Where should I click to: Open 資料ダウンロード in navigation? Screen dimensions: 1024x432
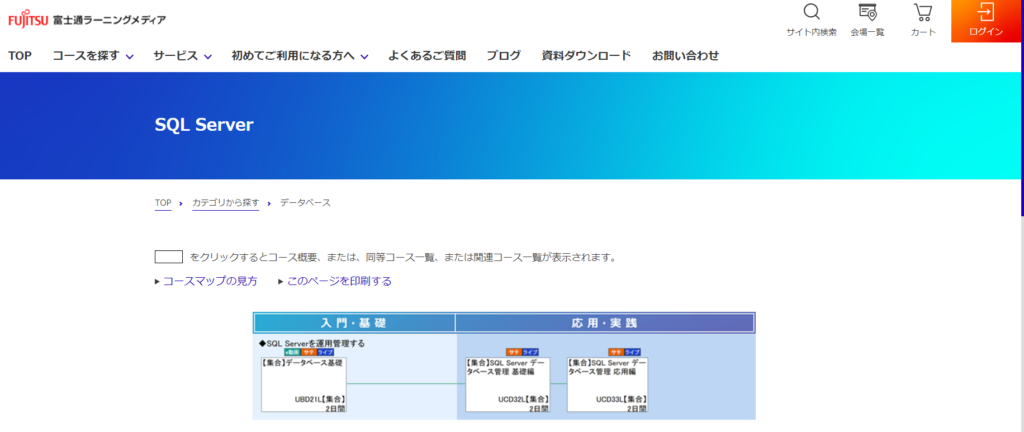(x=586, y=56)
